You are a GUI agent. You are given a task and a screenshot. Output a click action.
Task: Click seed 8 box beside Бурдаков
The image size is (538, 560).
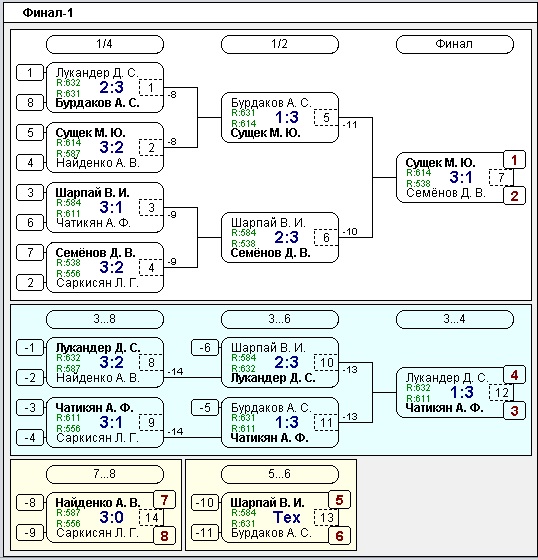[30, 103]
